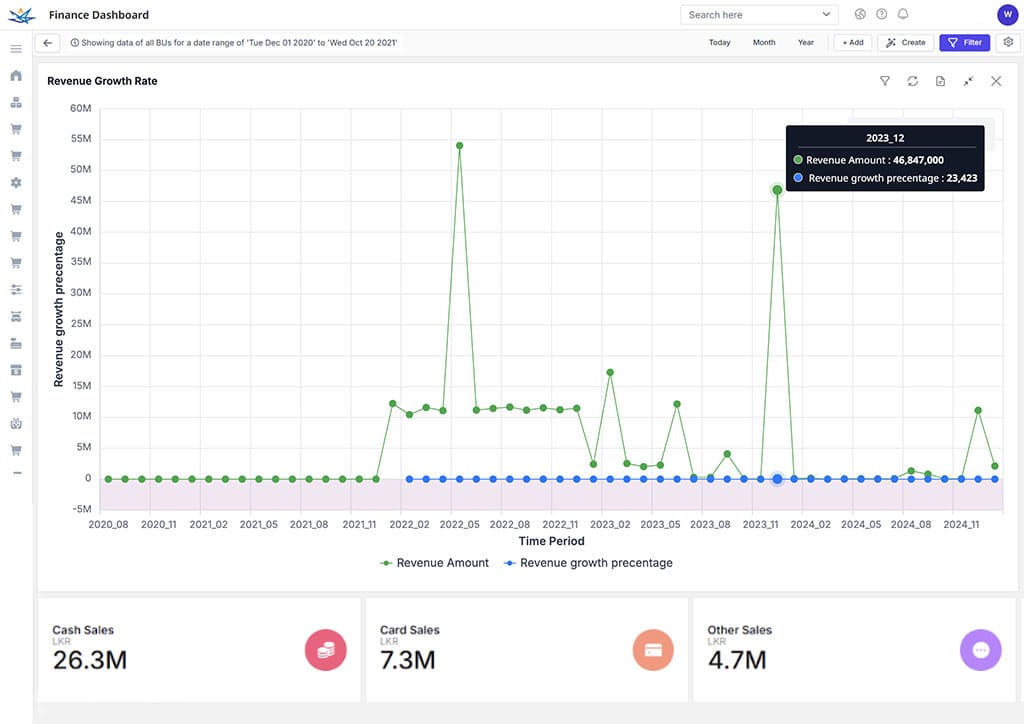Select the Year range tab
The height and width of the screenshot is (724, 1024).
pyautogui.click(x=805, y=42)
